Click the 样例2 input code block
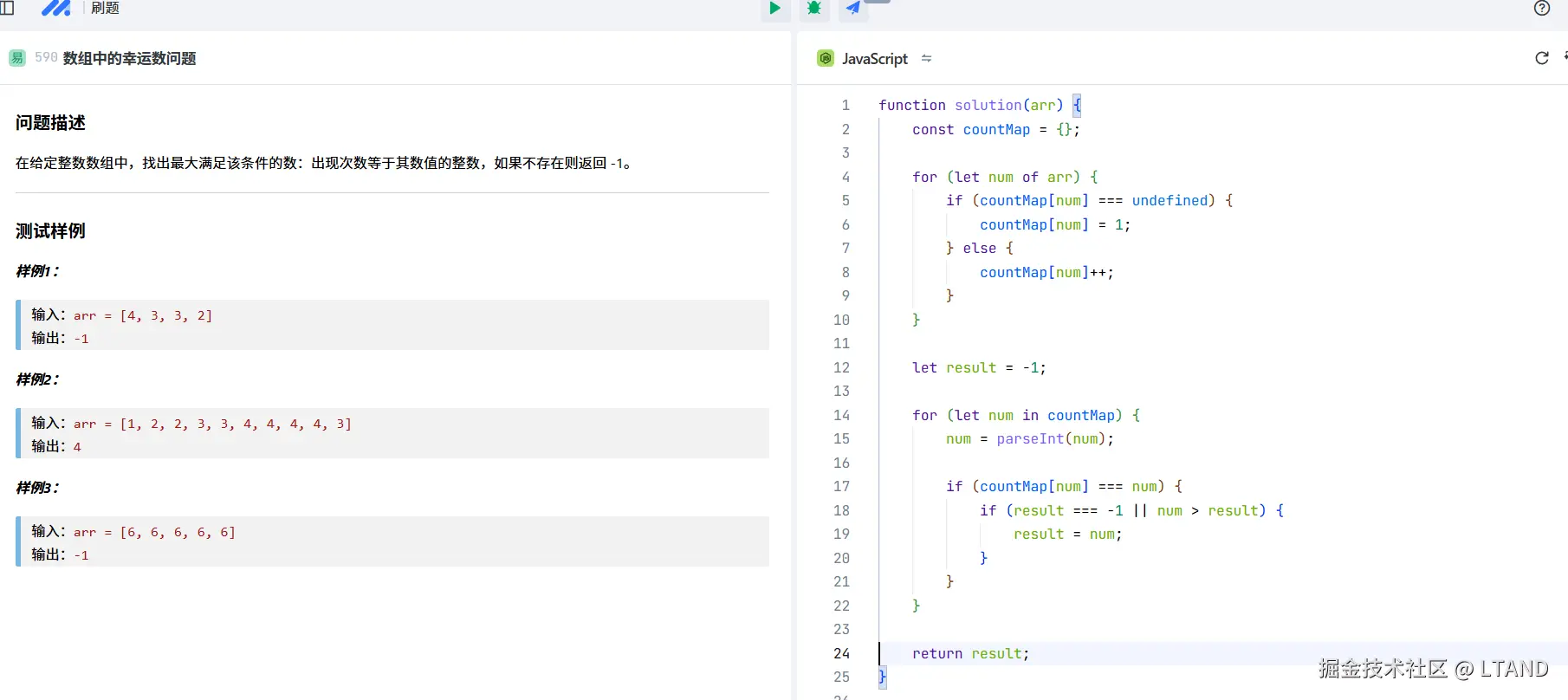1568x700 pixels. coord(212,424)
